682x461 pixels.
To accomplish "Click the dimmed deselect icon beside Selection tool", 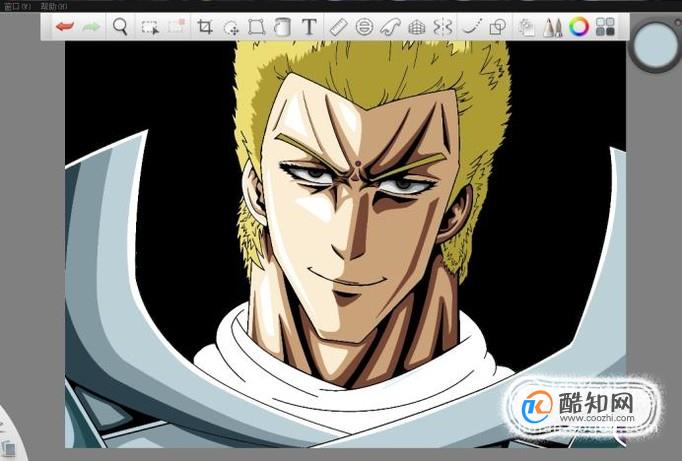I will point(177,27).
